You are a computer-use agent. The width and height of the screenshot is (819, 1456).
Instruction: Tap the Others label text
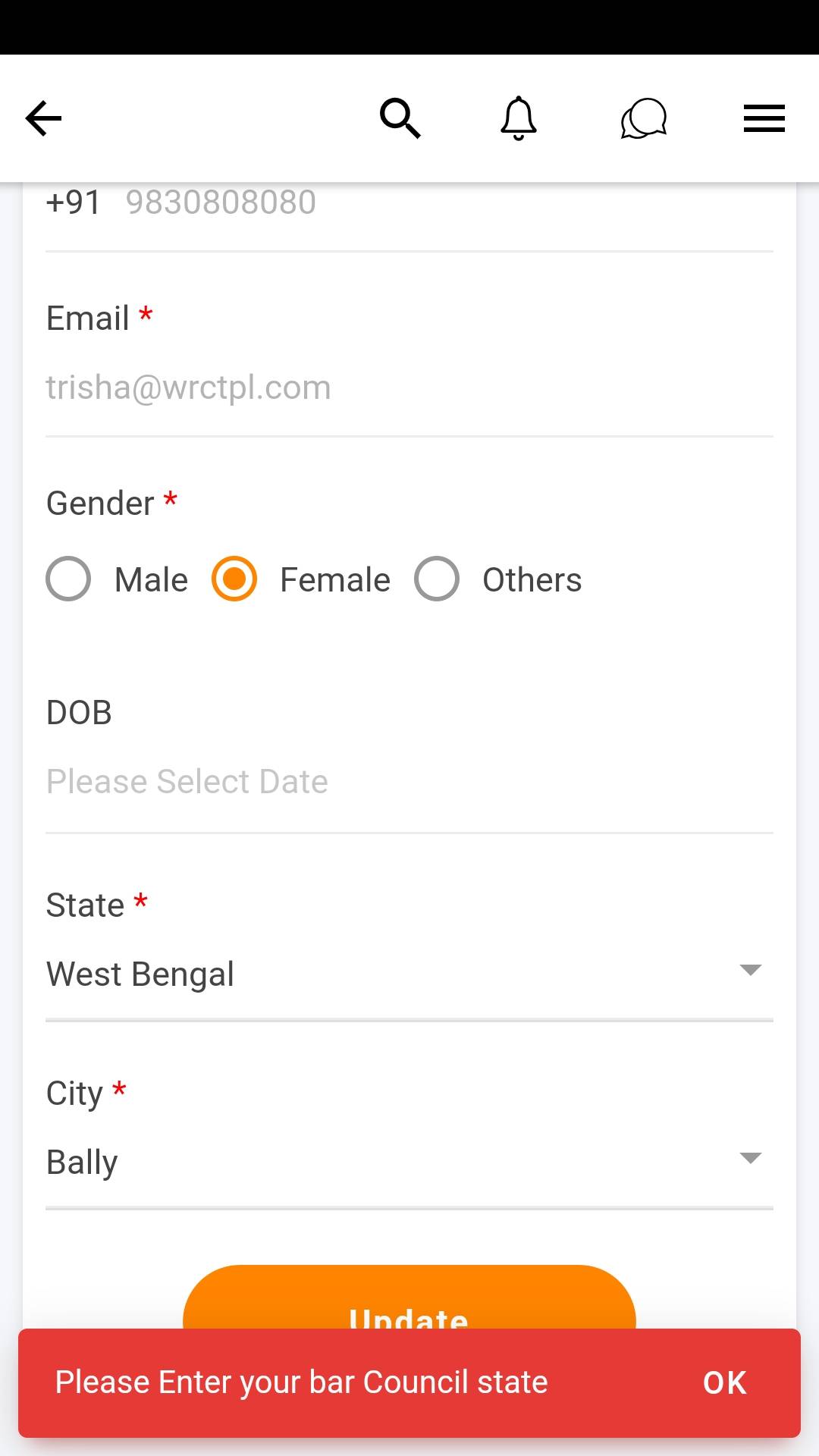pyautogui.click(x=532, y=580)
